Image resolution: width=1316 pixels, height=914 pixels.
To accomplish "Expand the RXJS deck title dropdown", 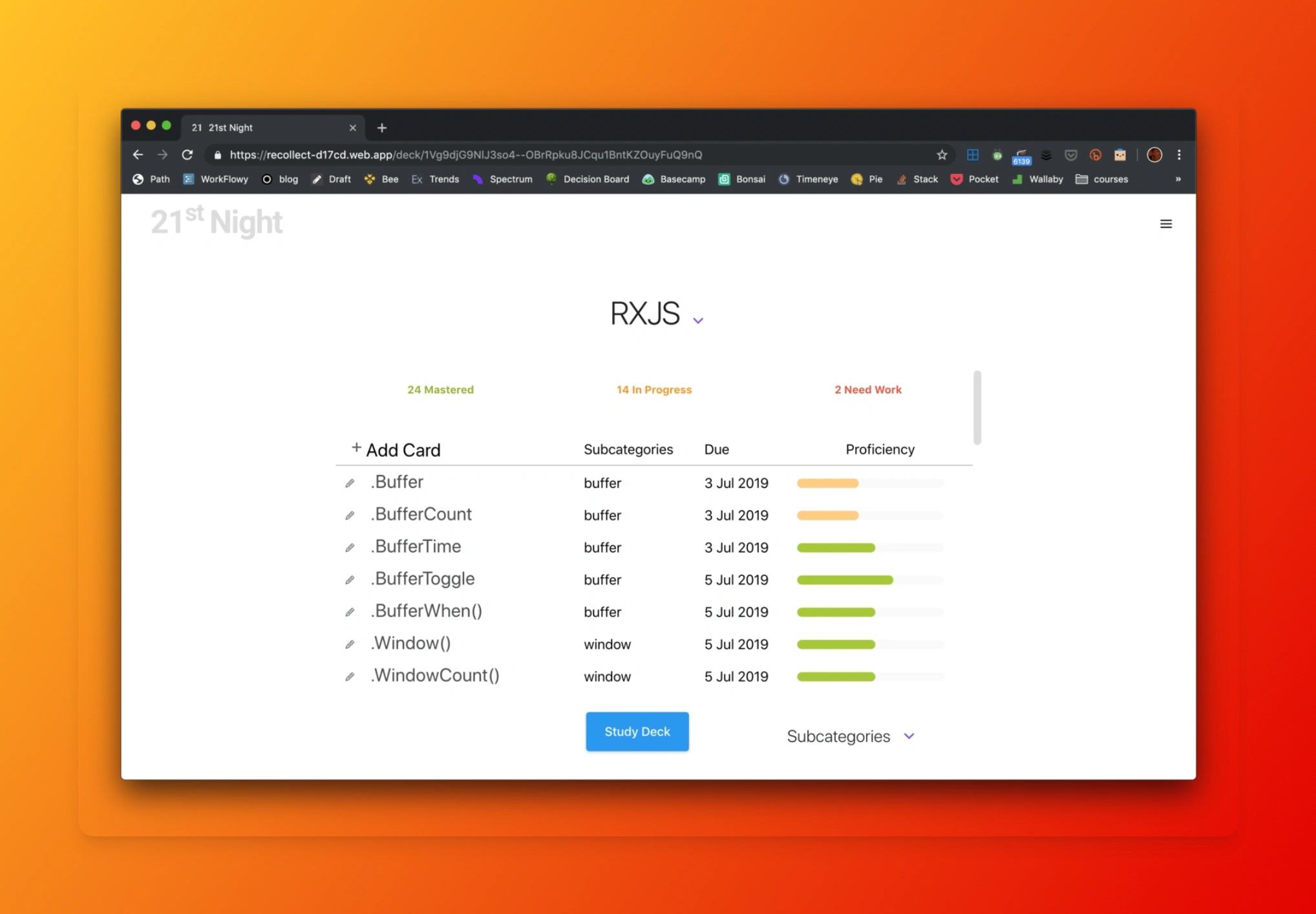I will (697, 320).
